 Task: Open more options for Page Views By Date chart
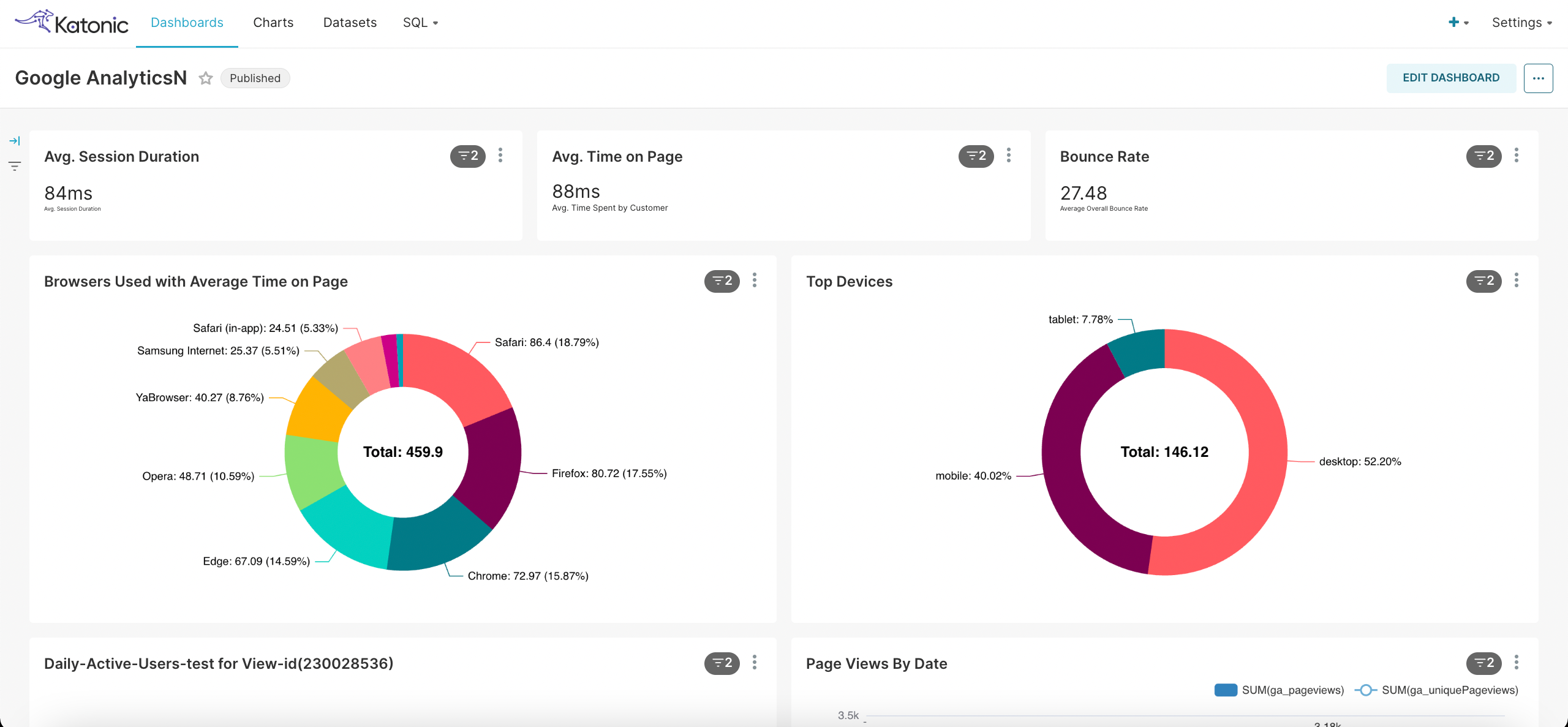1517,663
